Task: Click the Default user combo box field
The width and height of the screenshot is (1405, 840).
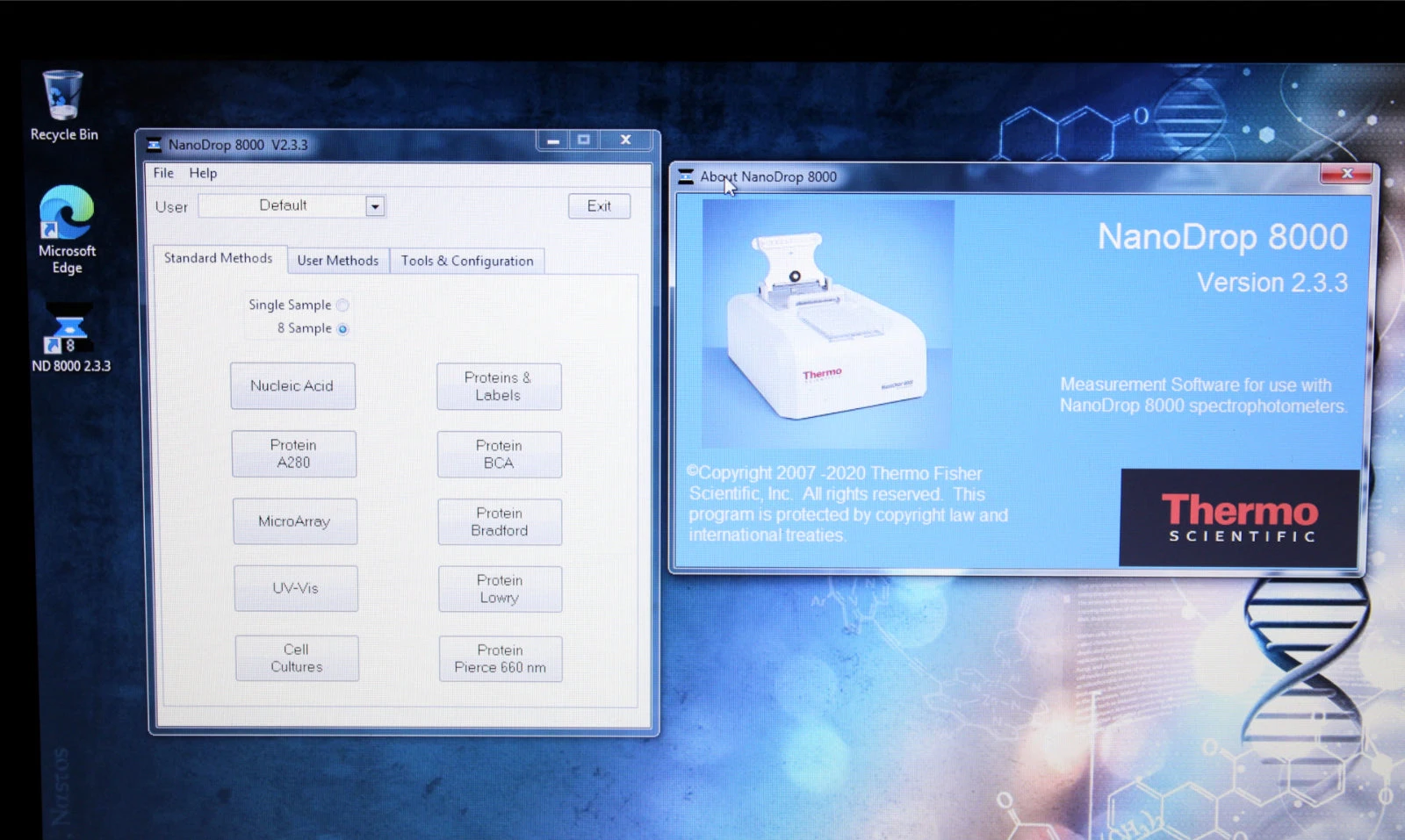Action: point(283,205)
